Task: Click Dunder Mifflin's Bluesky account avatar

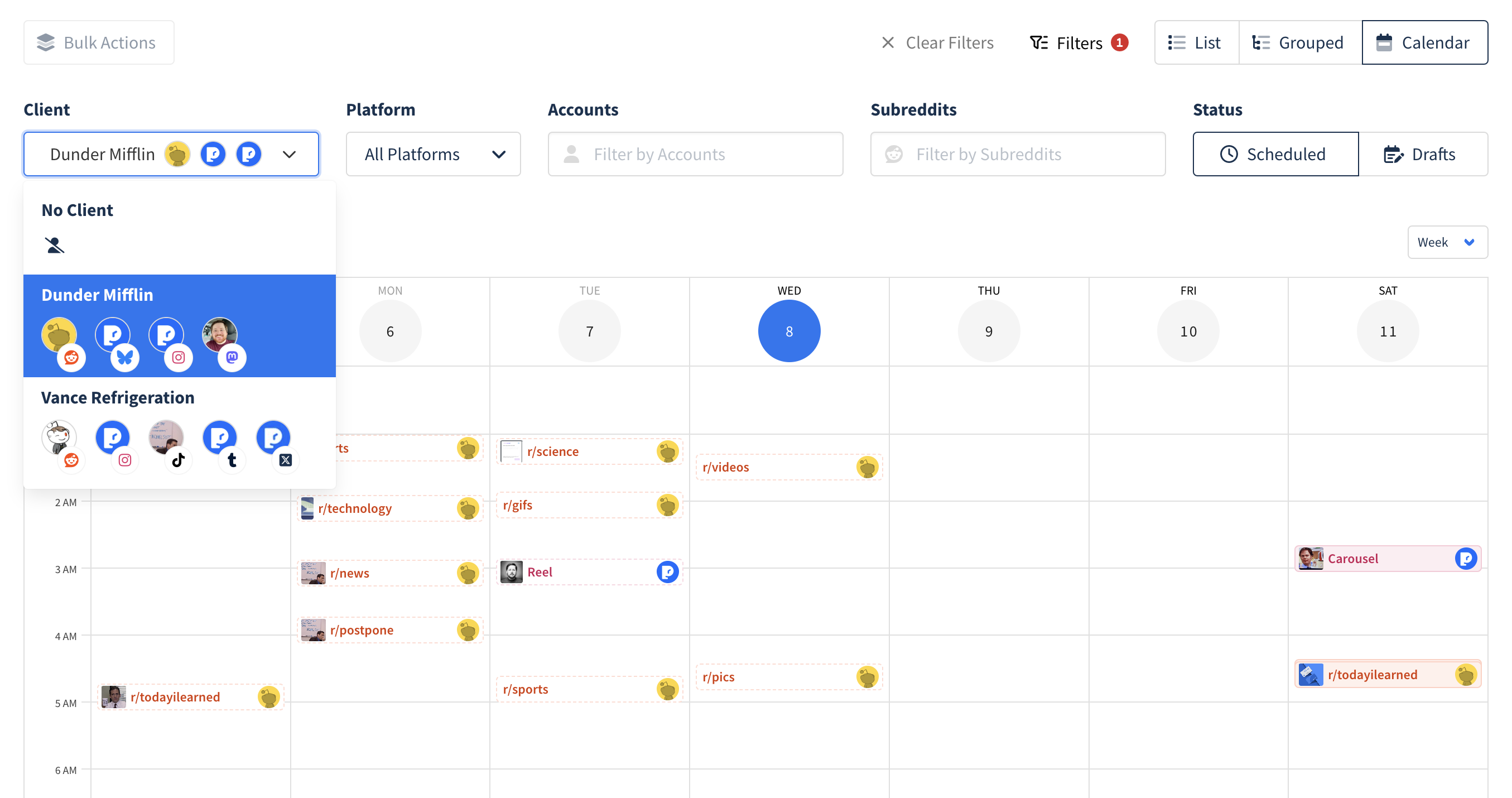Action: [x=113, y=336]
